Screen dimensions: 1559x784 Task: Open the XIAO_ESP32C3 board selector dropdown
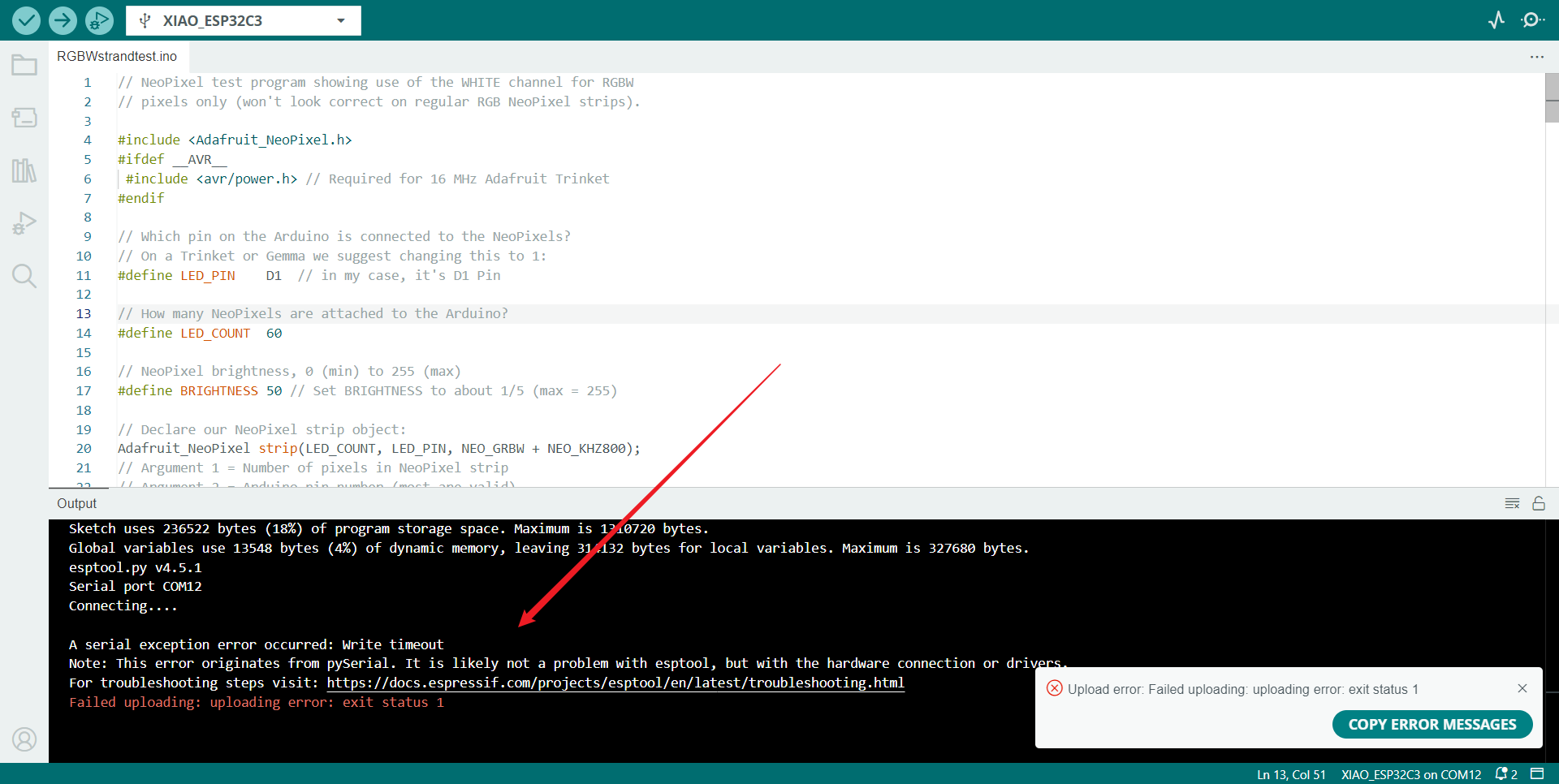(244, 20)
